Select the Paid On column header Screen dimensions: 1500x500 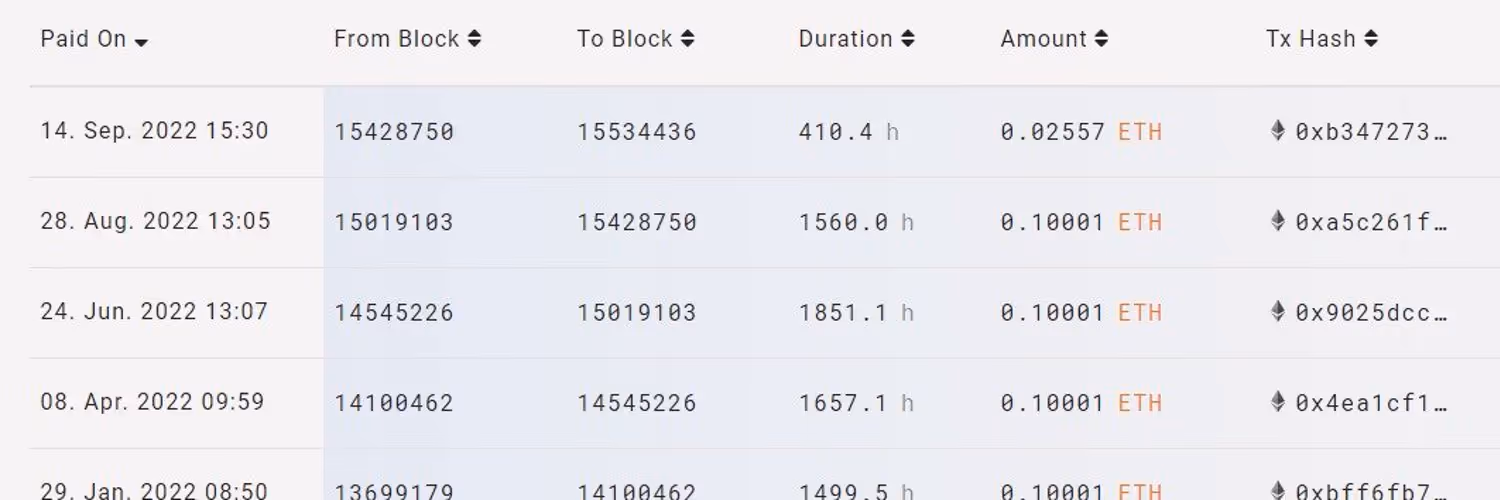pyautogui.click(x=83, y=39)
